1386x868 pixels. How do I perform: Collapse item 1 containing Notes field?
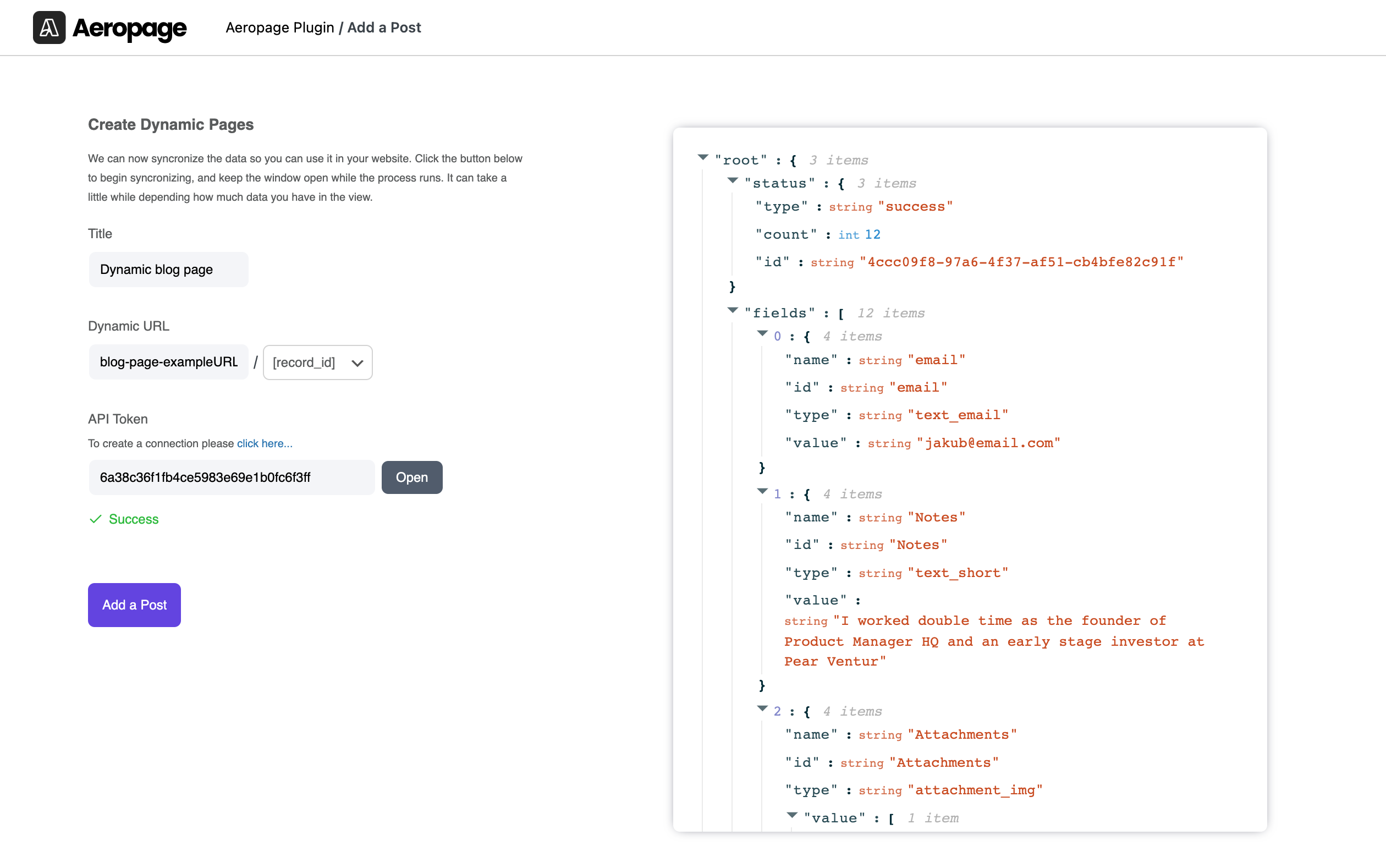tap(762, 491)
